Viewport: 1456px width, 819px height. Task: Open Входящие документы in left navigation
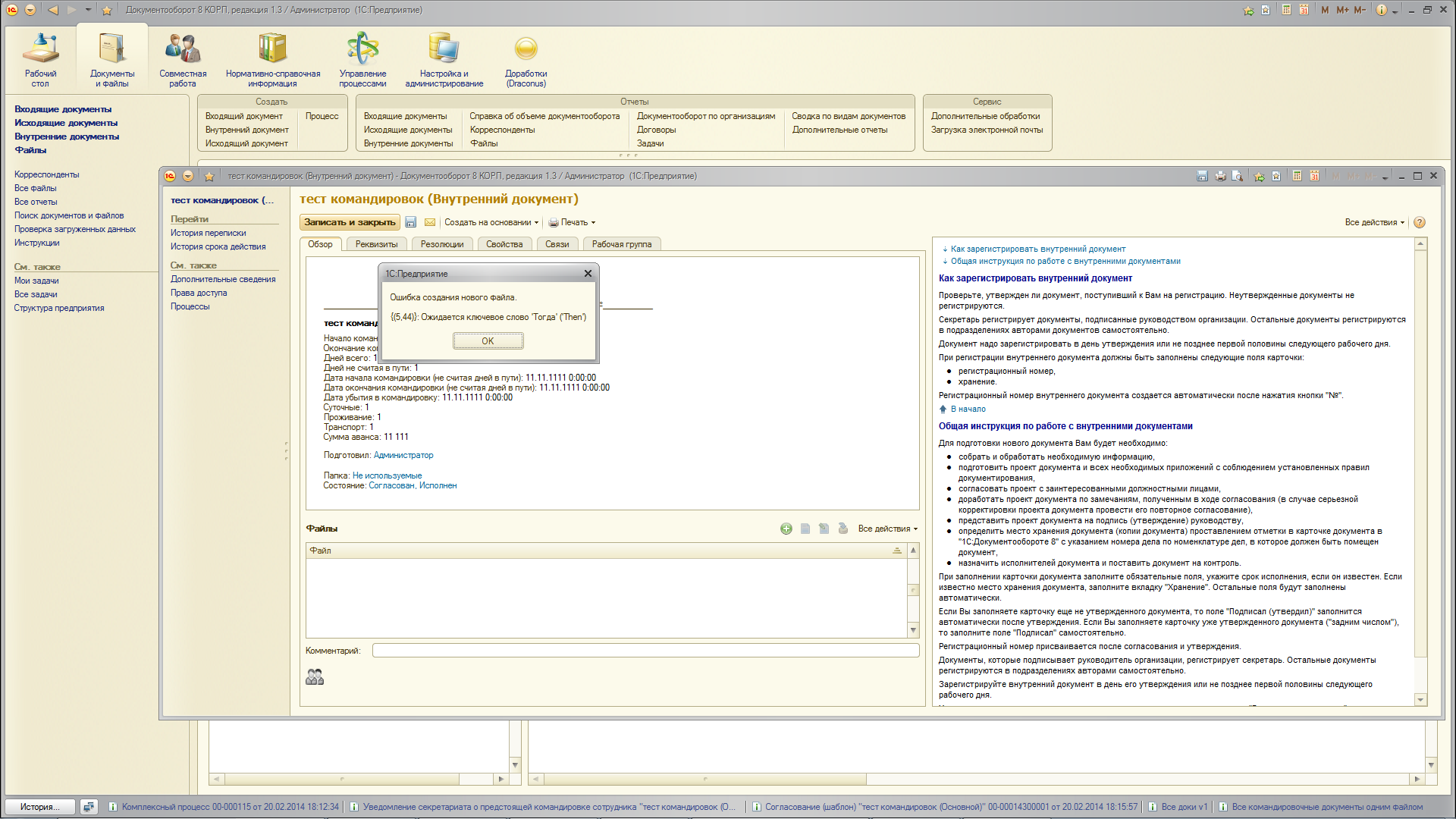tap(63, 109)
